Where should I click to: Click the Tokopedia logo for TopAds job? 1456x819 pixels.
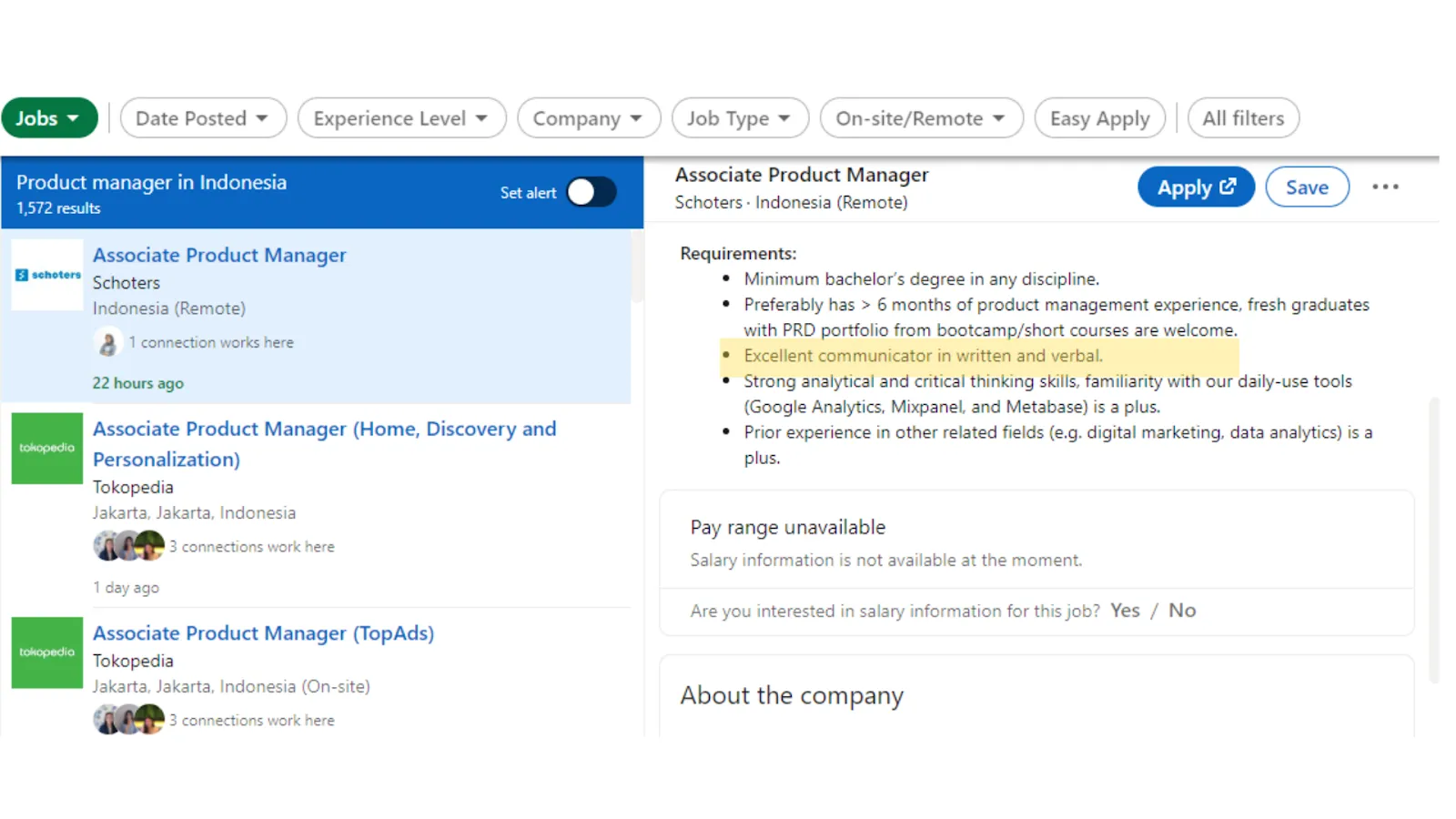[x=47, y=652]
